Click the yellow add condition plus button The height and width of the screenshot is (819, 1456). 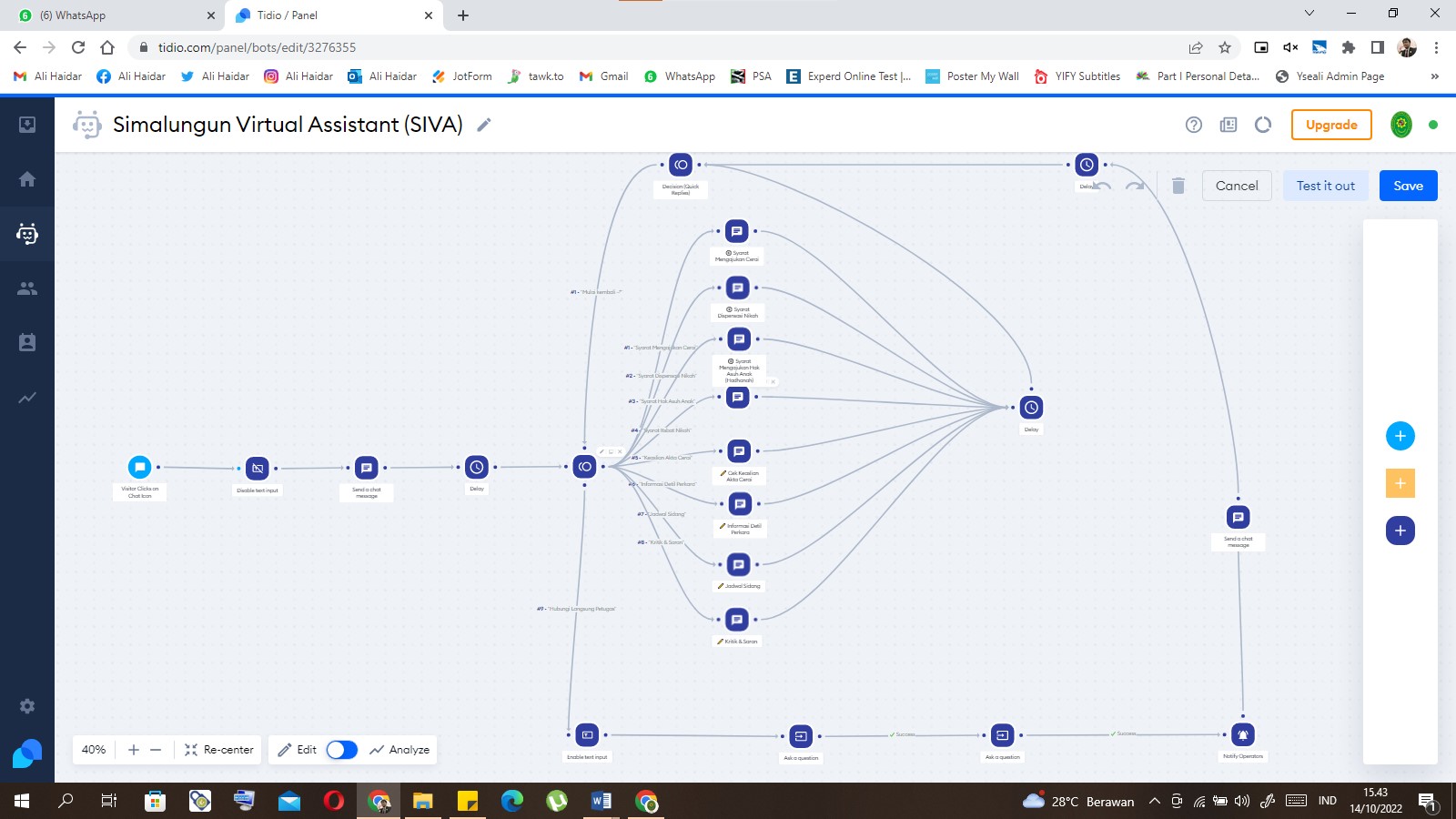tap(1400, 483)
